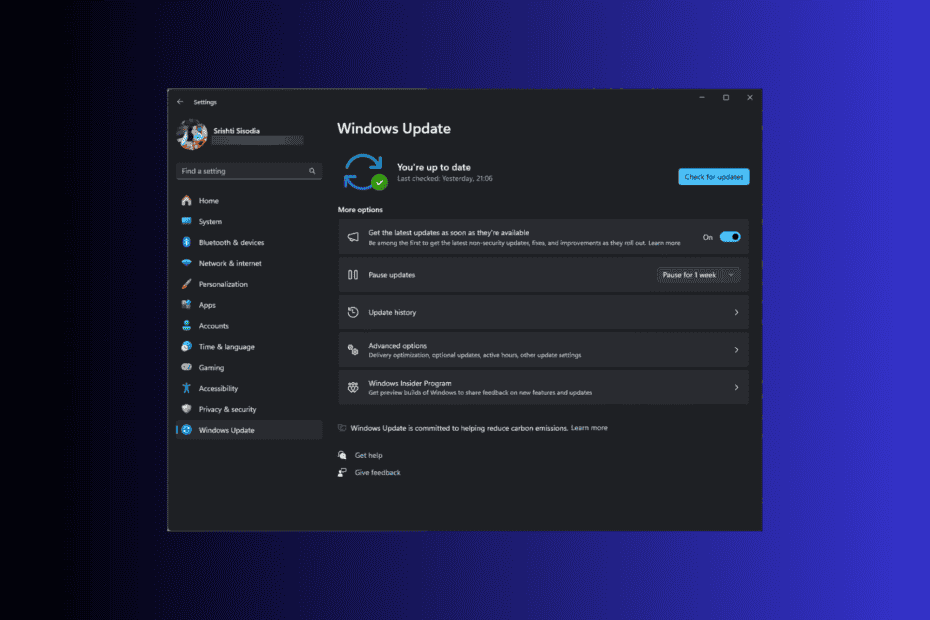The height and width of the screenshot is (620, 930).
Task: Click the Privacy & security shield icon
Action: (186, 409)
